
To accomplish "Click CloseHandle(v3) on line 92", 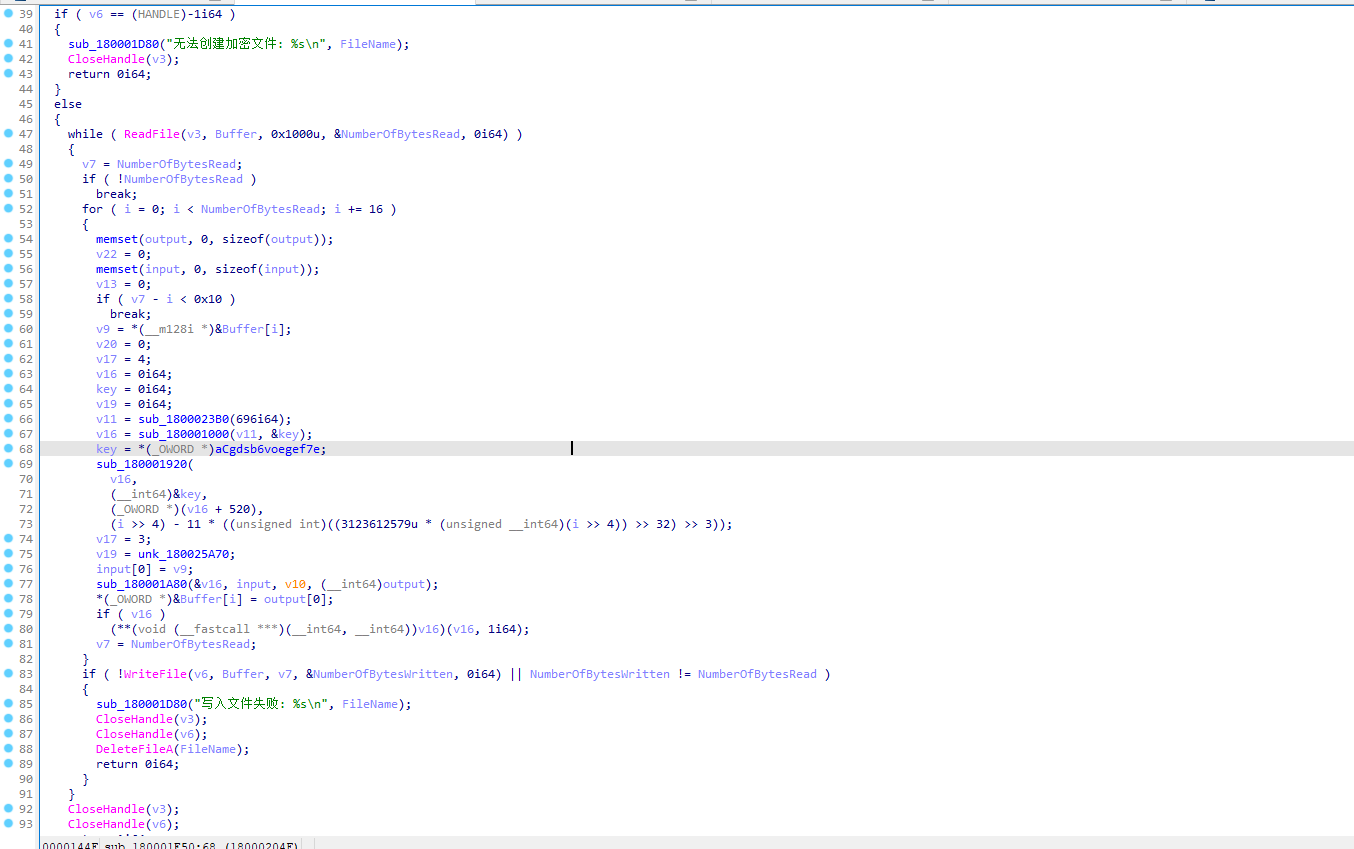I will (x=124, y=809).
